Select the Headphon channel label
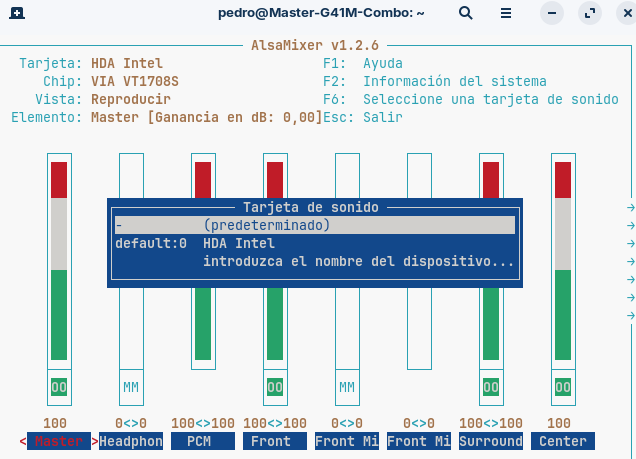The image size is (636, 459). (x=131, y=441)
